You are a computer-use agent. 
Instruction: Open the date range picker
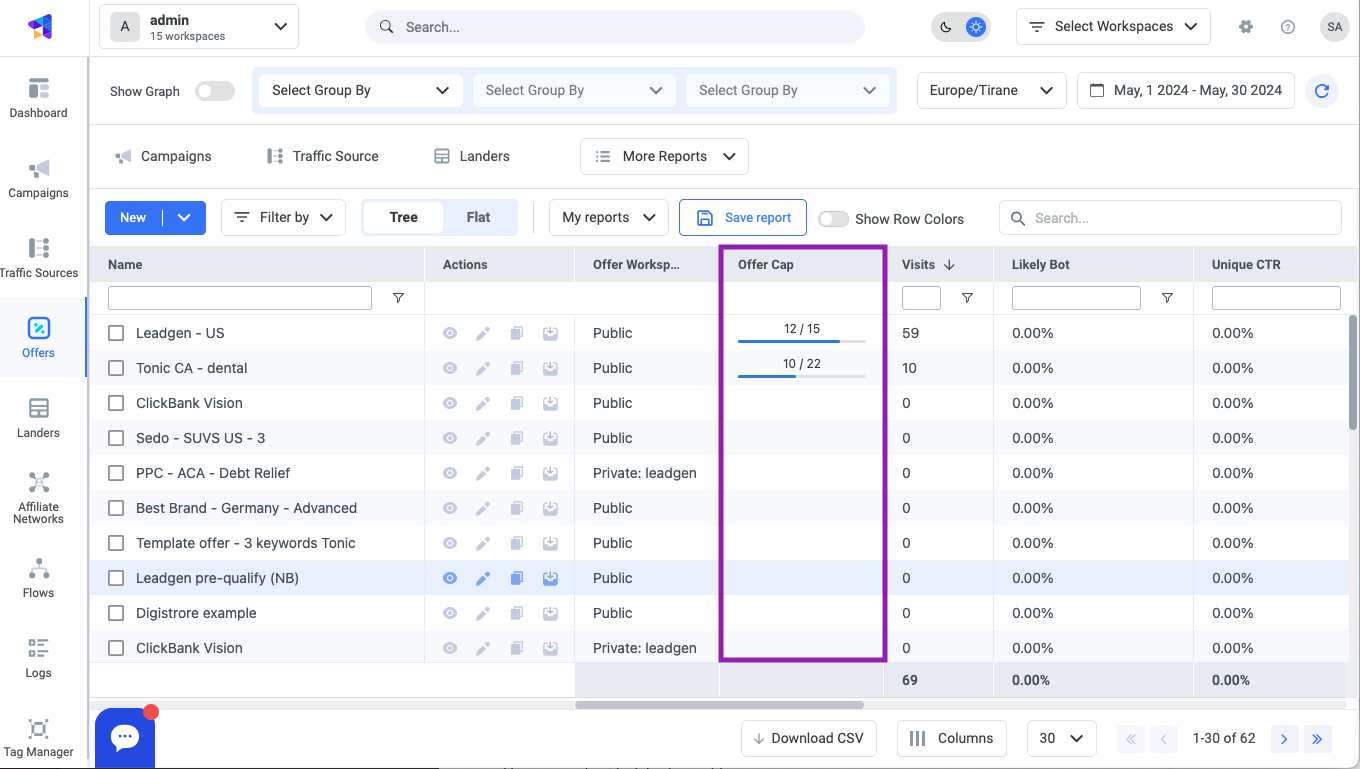1186,90
